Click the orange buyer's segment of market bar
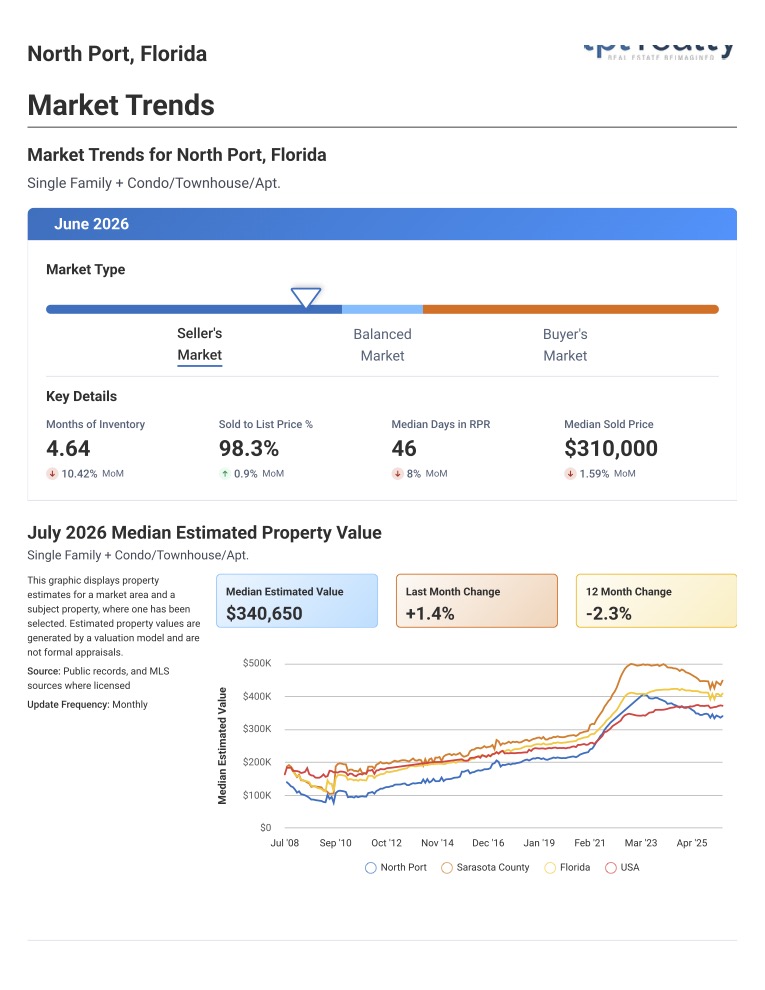Screen dimensions: 765x990 tap(571, 309)
